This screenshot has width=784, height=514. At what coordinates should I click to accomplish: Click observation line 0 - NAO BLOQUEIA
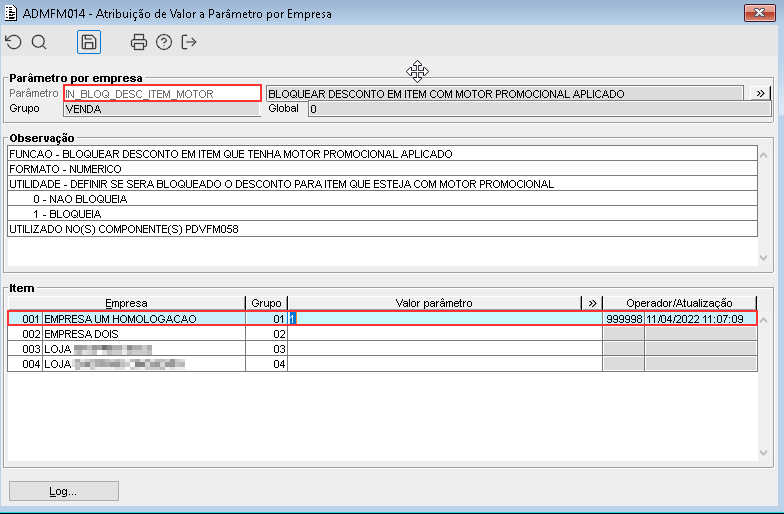tap(382, 198)
